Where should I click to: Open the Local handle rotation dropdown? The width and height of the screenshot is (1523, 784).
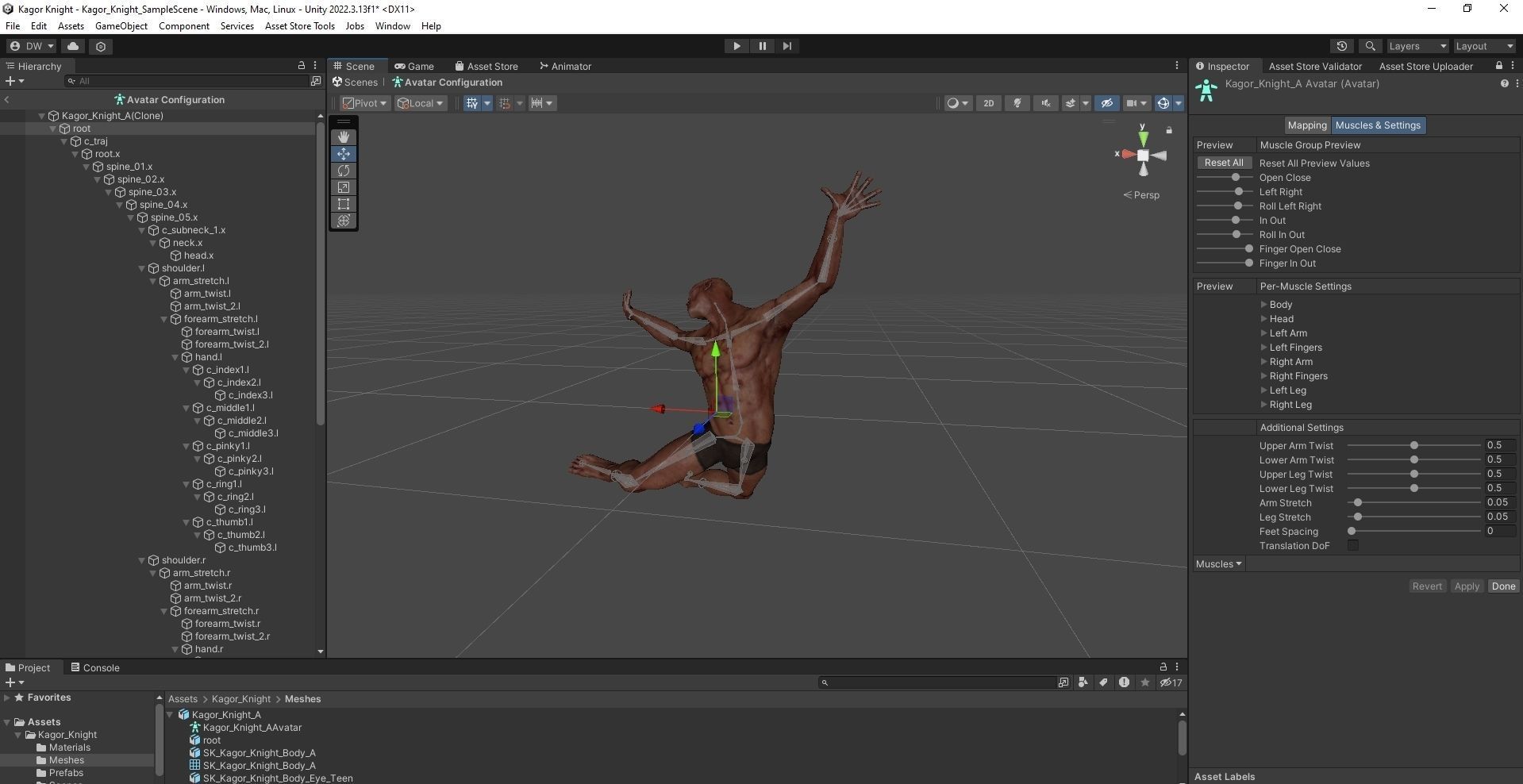(x=421, y=103)
